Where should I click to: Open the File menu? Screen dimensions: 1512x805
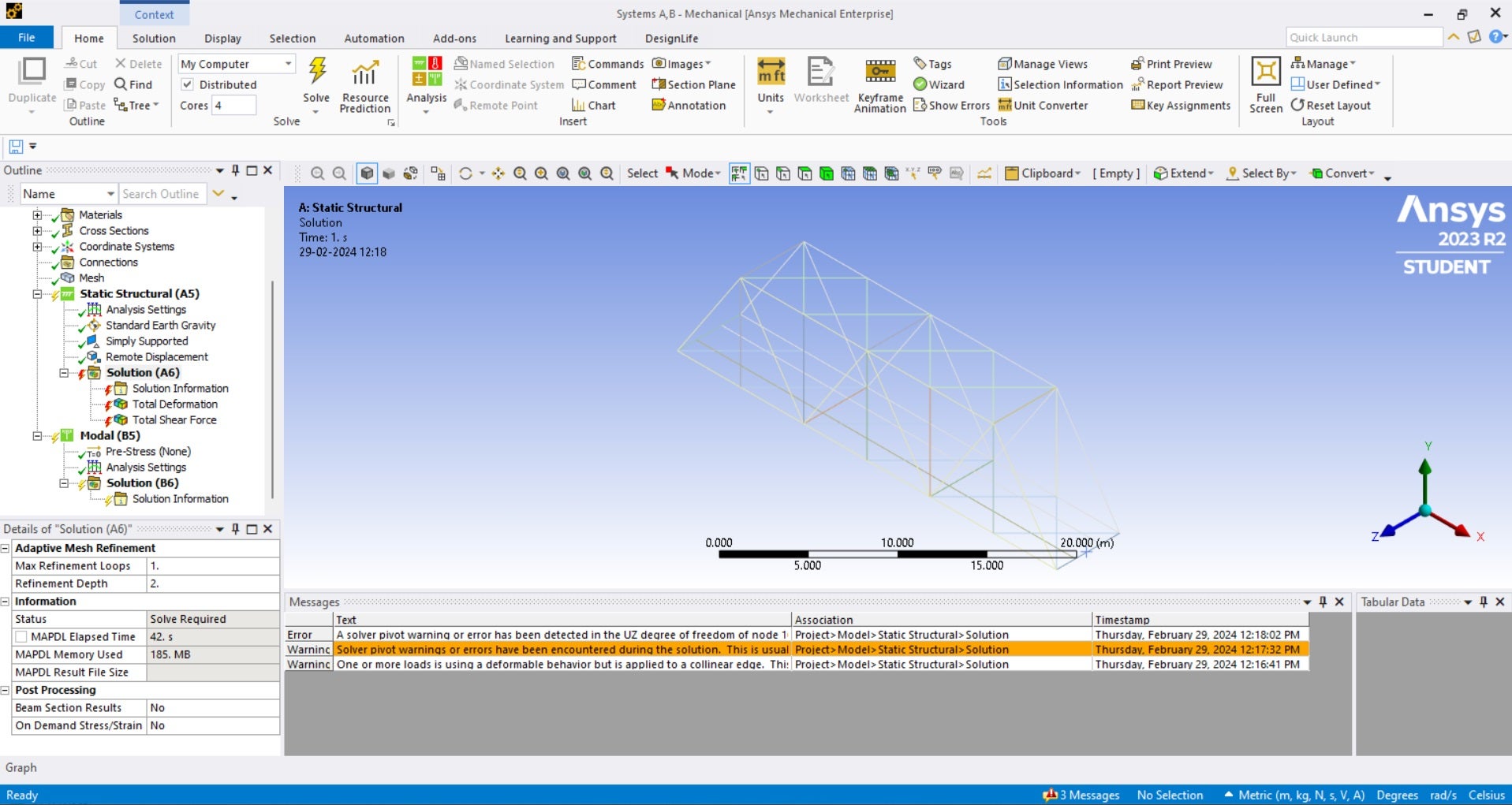[x=27, y=38]
